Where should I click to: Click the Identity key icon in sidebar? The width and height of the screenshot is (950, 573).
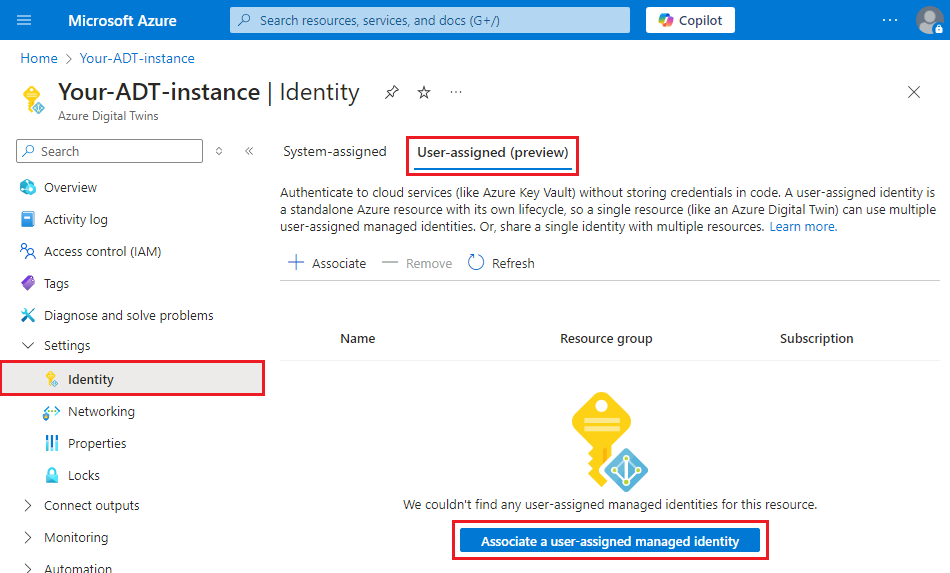point(52,379)
